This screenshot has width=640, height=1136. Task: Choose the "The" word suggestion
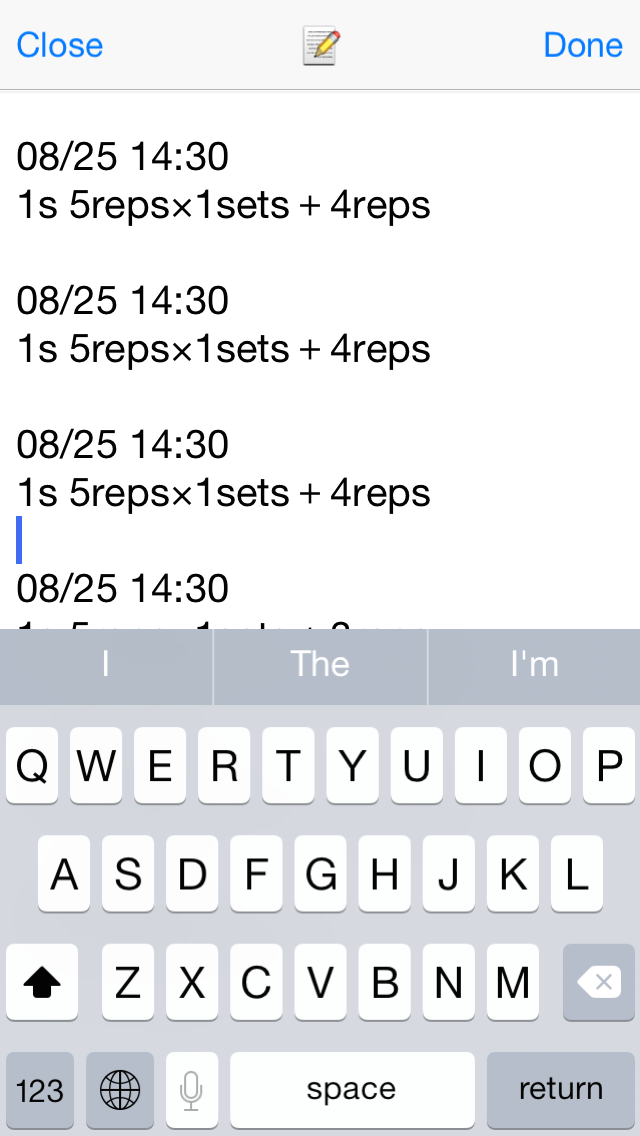tap(320, 665)
